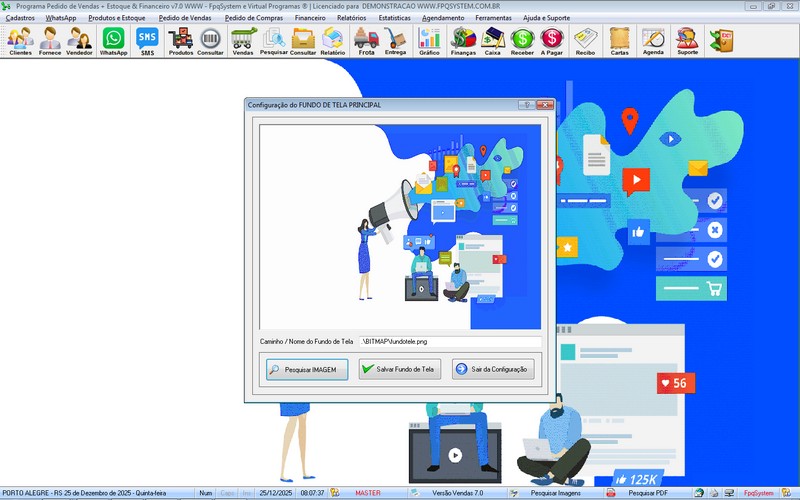Click the globe icon in status bar
Image resolution: width=800 pixels, height=500 pixels.
pos(699,493)
